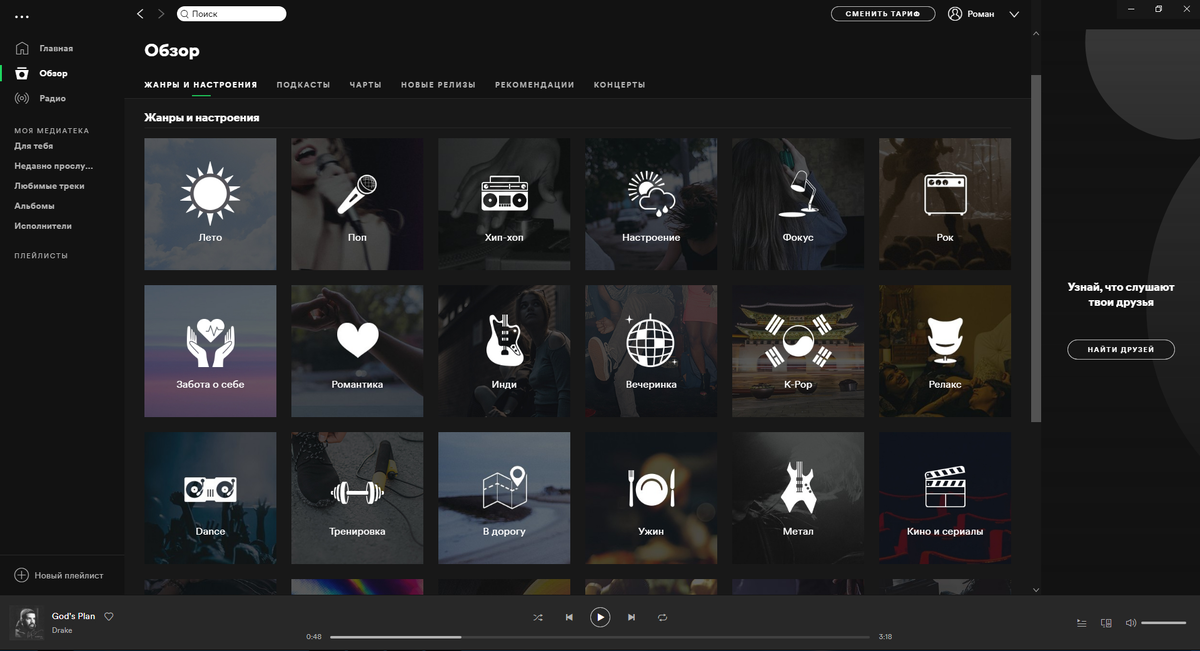Switch to the Концерты tab
This screenshot has height=651, width=1200.
[x=619, y=85]
